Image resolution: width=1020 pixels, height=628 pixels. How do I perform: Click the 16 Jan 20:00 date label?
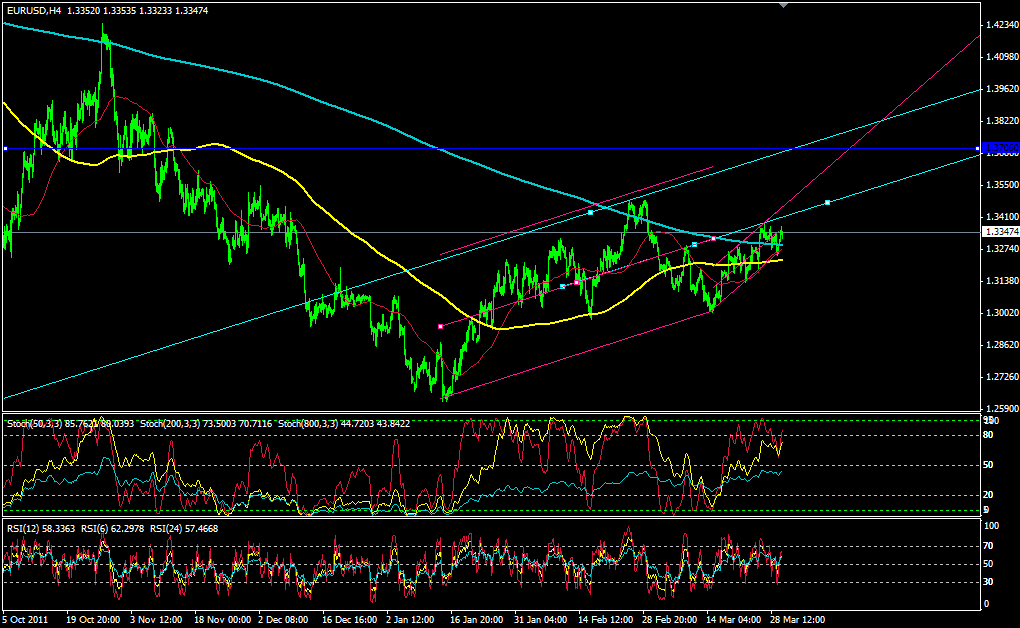coord(476,620)
